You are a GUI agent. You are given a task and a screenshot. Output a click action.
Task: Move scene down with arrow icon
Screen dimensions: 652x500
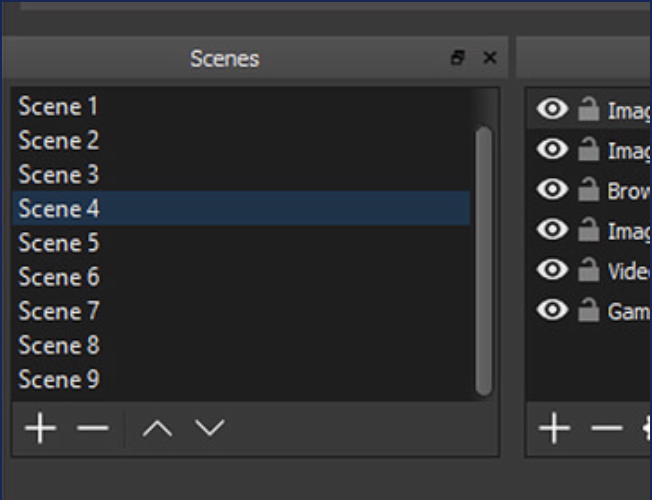coord(209,429)
